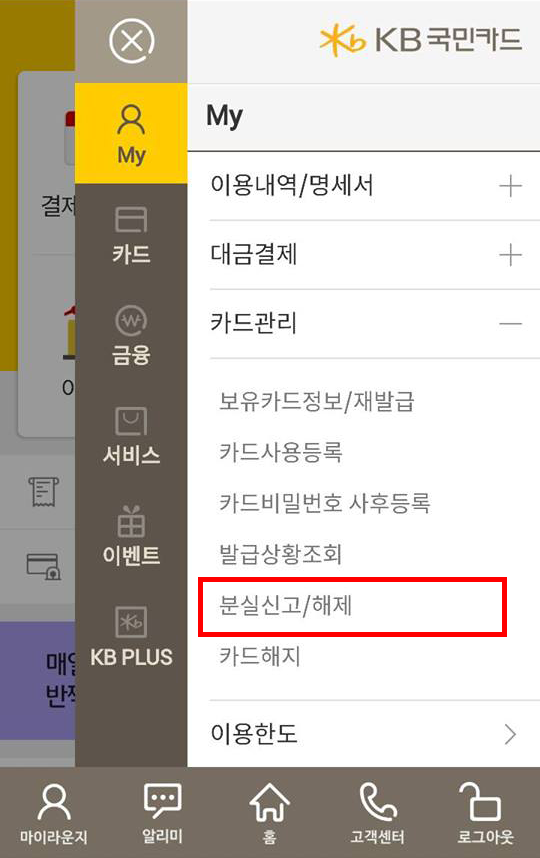Open the 금융 won-symbol icon

(x=131, y=320)
